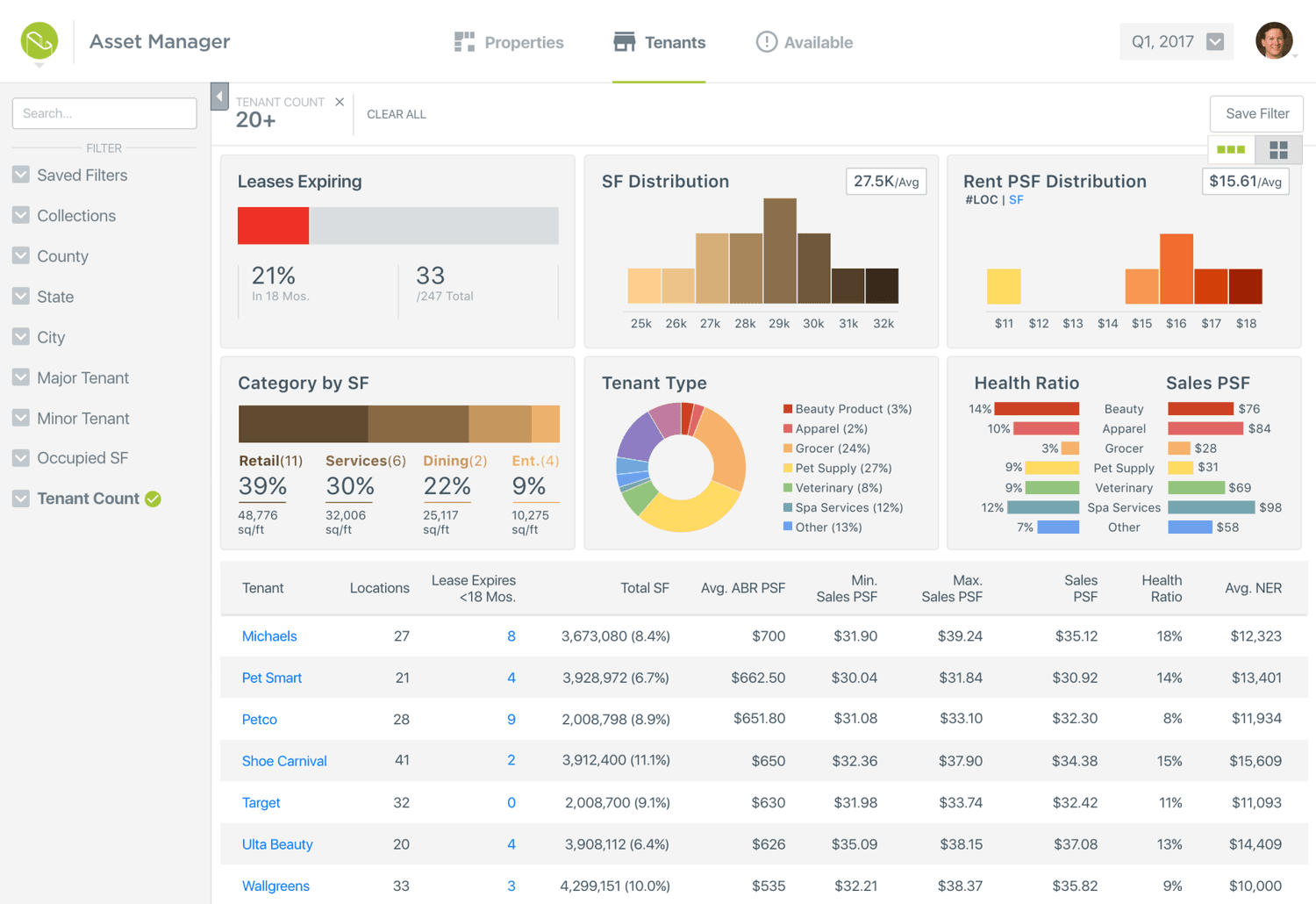Click the Tenant Type donut chart
Viewport: 1316px width, 904px height.
coord(681,467)
